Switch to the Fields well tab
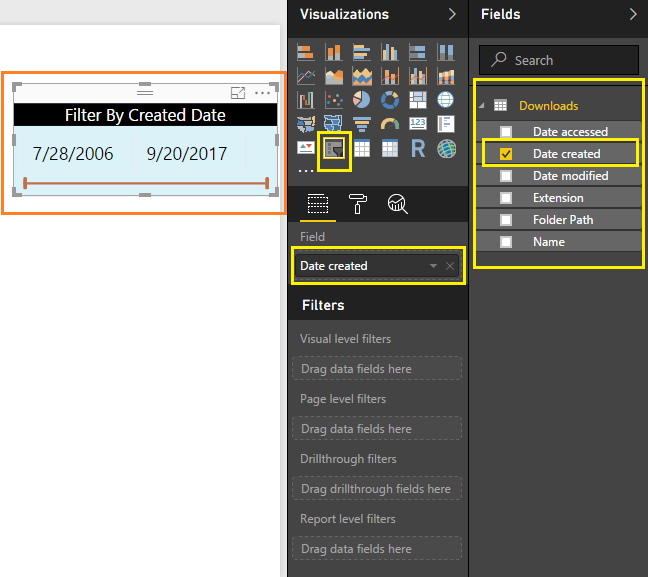648x577 pixels. pyautogui.click(x=318, y=203)
